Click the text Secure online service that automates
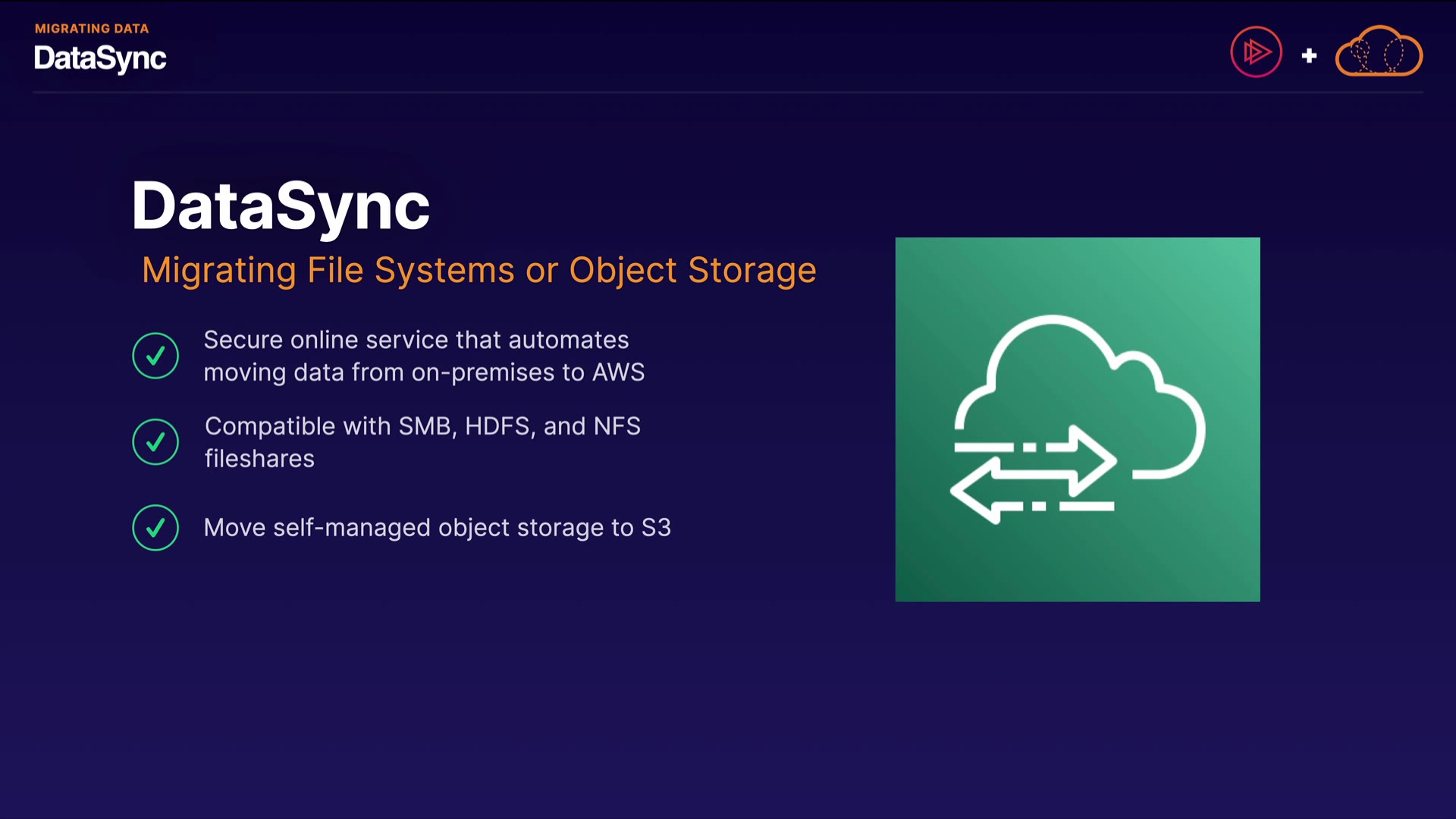Viewport: 1456px width, 819px height. (x=416, y=340)
